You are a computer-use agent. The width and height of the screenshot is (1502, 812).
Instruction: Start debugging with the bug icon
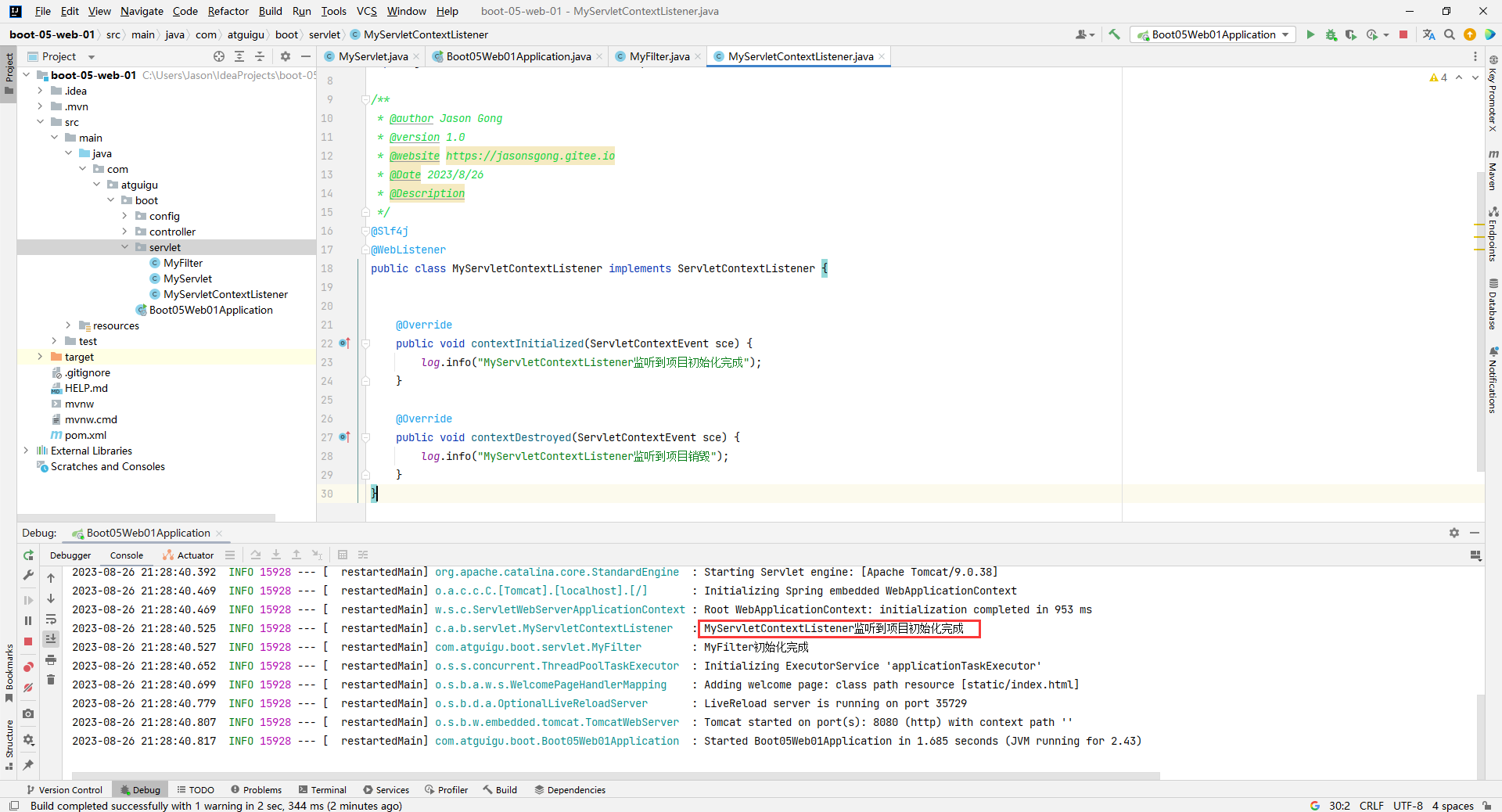click(1331, 34)
